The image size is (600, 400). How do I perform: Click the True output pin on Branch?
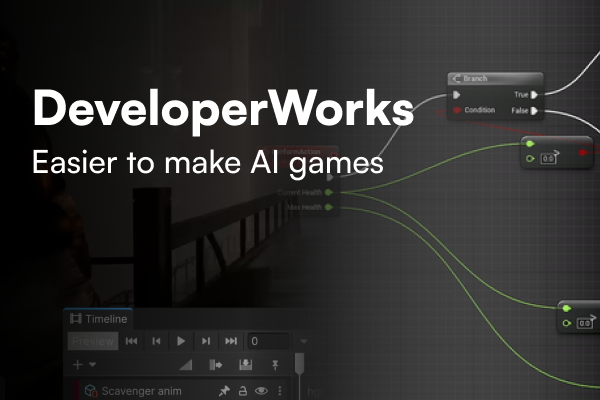tap(535, 95)
